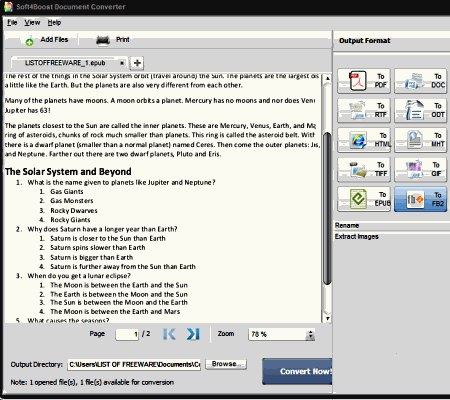Click the Add Files toolbar button
Screen dimensions: 450x400
[47, 40]
